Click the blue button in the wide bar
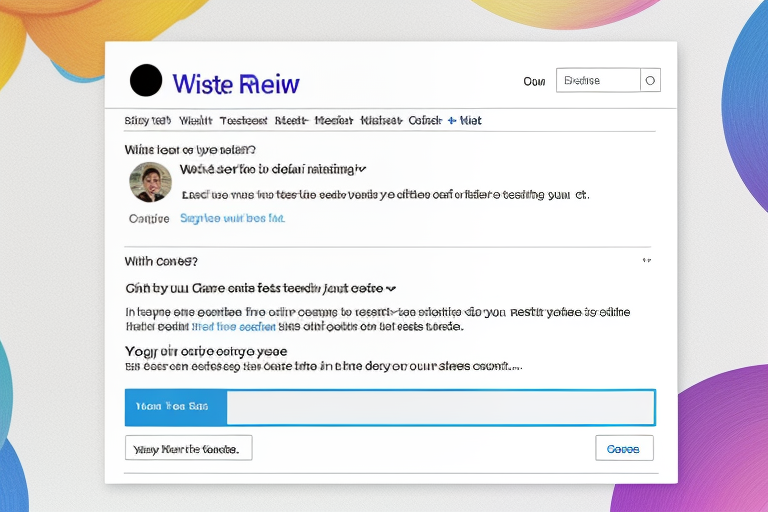 coord(176,407)
